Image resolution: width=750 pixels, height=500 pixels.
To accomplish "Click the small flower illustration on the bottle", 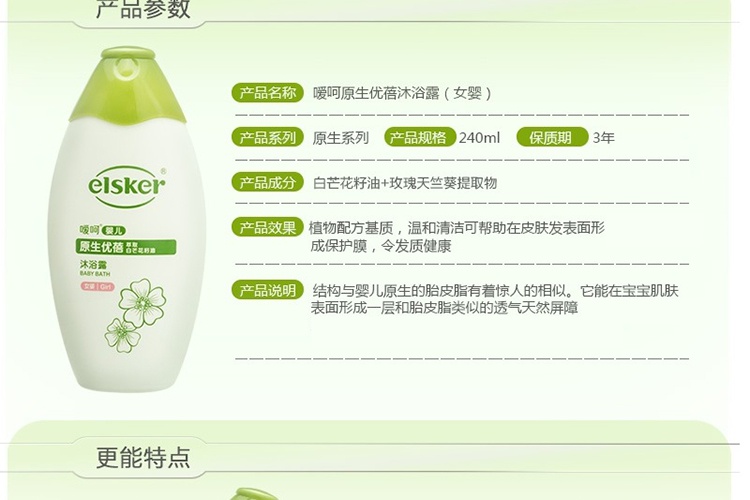I will pos(122,334).
